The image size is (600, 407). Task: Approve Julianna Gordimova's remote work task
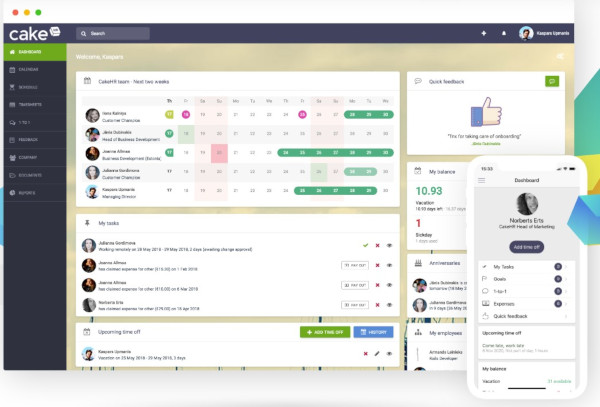tap(366, 245)
